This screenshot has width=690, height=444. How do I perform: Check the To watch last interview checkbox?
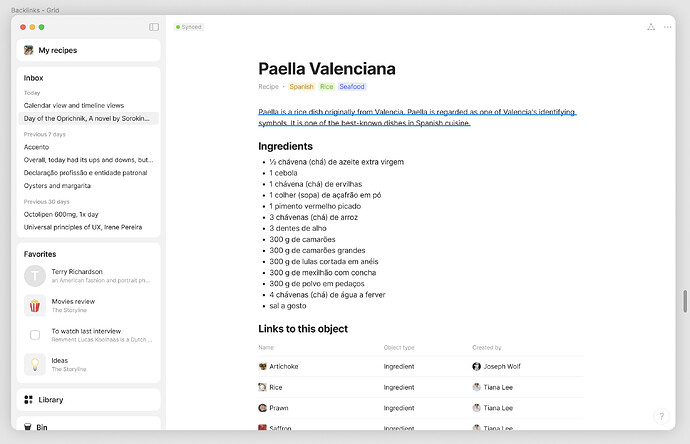[35, 335]
